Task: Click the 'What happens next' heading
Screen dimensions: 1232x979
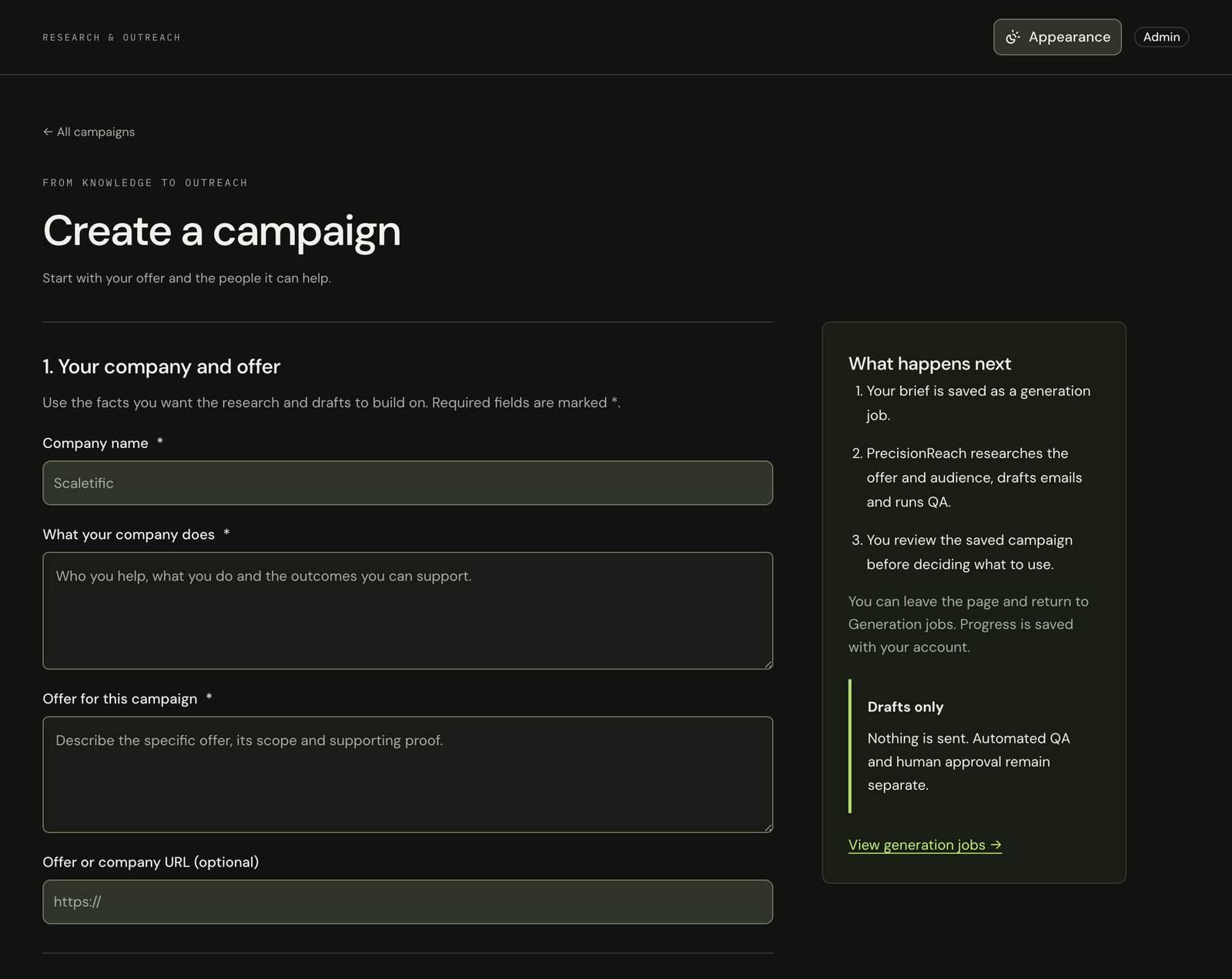Action: (x=929, y=363)
